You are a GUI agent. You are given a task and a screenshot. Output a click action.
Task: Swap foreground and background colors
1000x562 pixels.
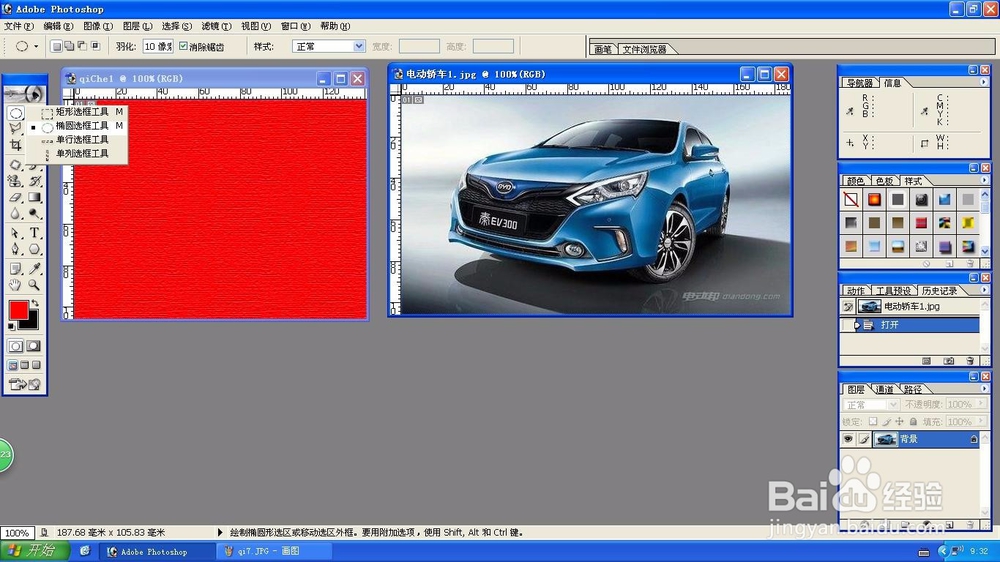click(36, 303)
